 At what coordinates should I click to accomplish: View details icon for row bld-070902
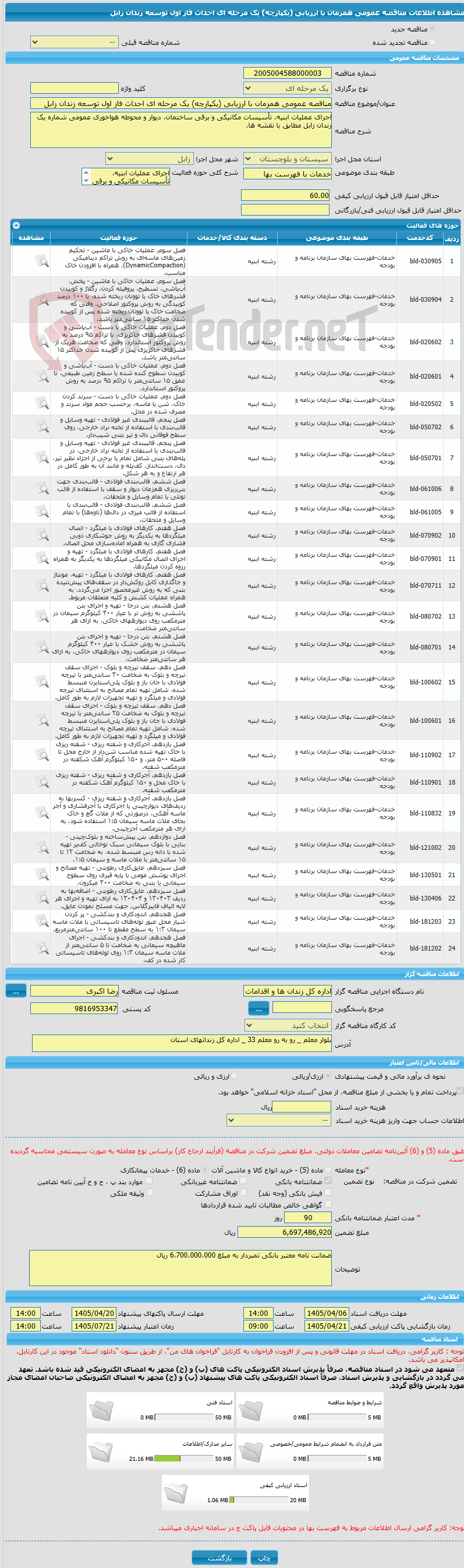coord(41,536)
